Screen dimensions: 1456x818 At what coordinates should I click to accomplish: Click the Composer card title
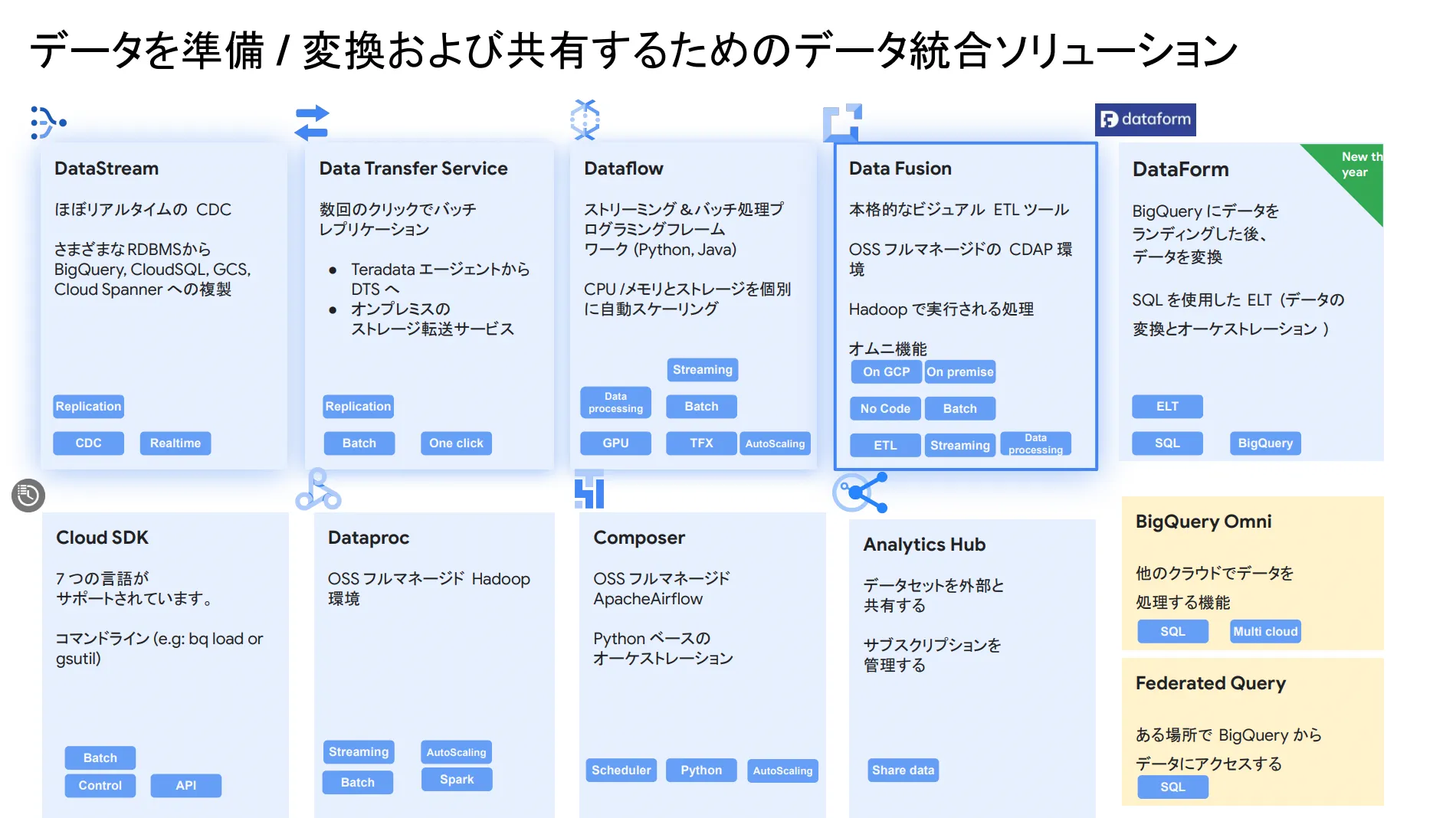click(x=639, y=538)
